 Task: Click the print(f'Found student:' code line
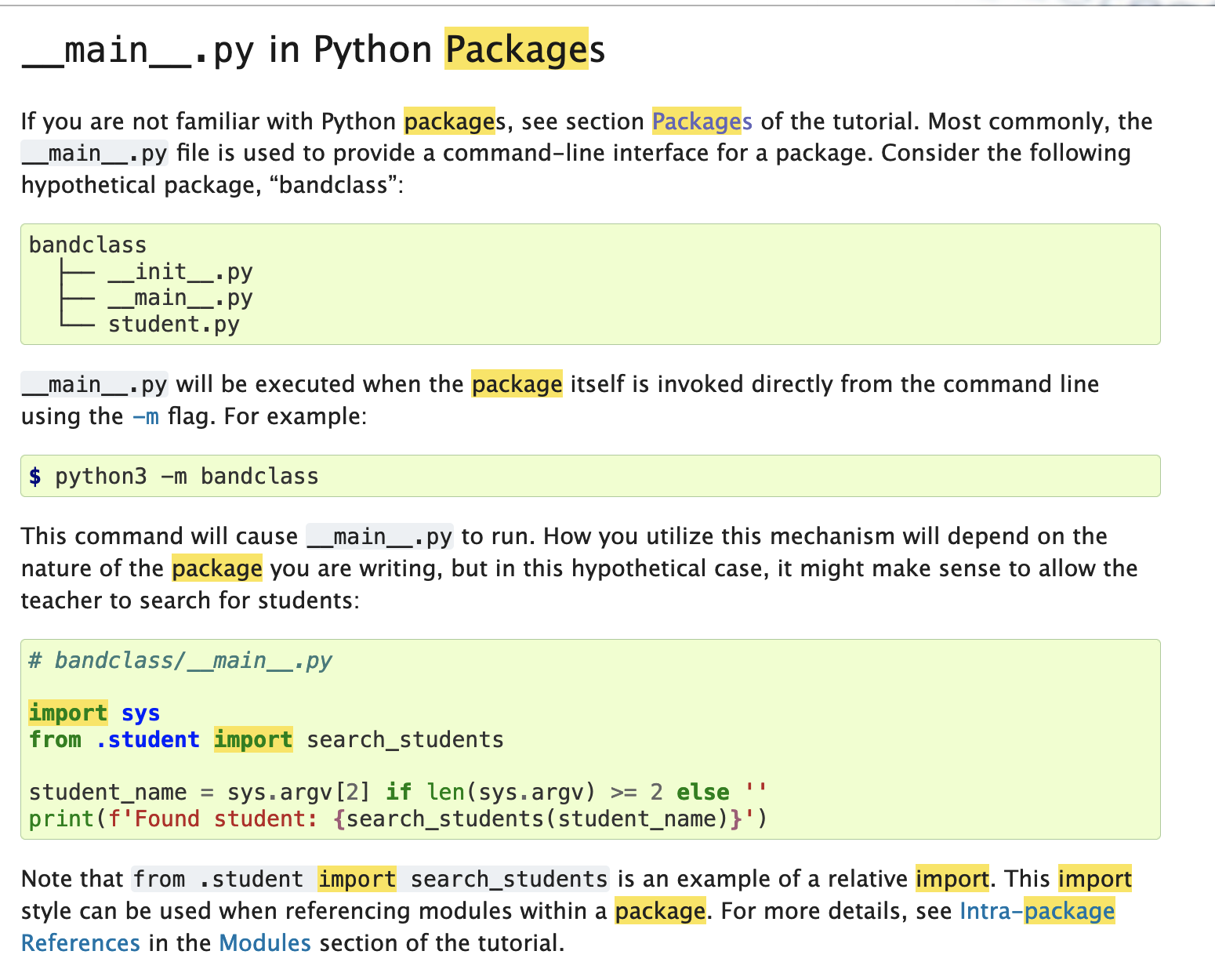(x=397, y=818)
